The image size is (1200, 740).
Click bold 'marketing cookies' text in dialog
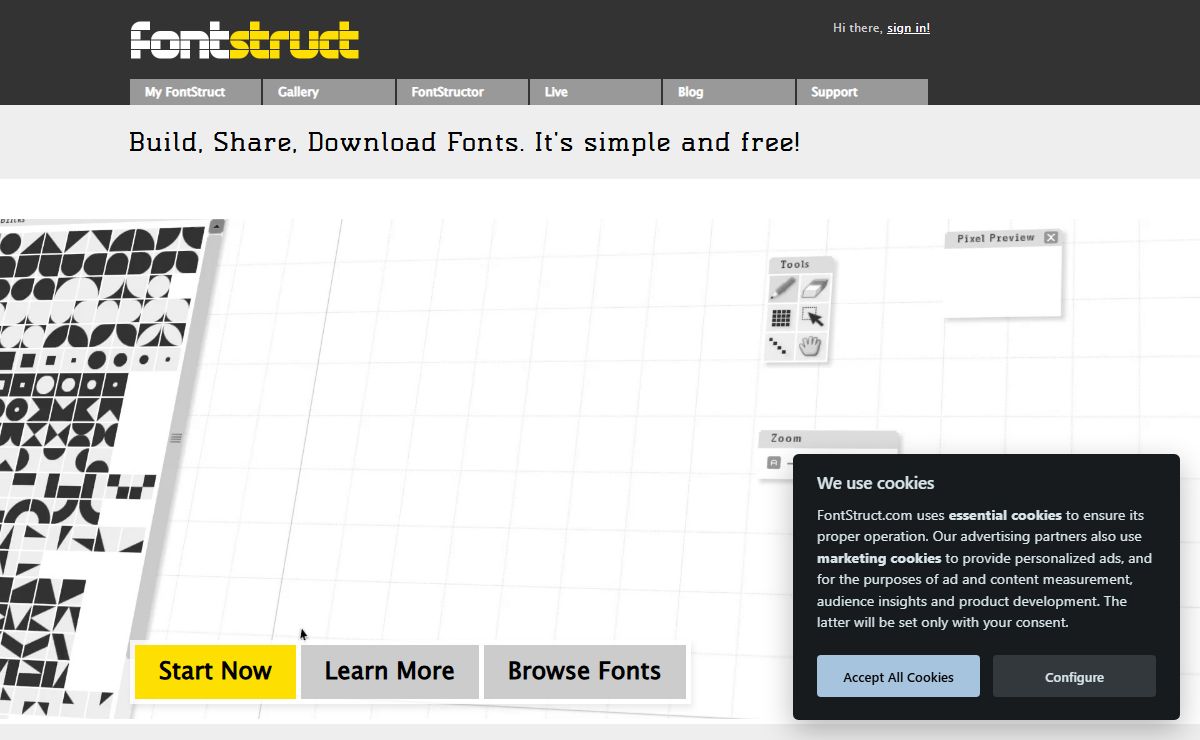(879, 558)
